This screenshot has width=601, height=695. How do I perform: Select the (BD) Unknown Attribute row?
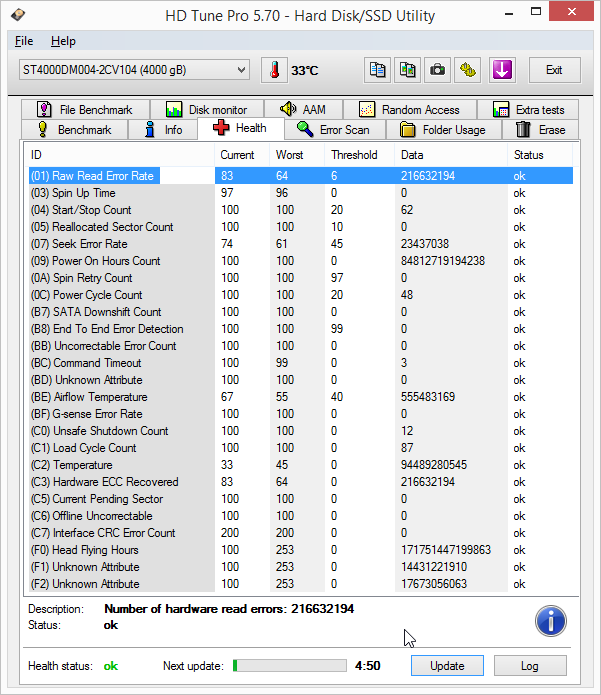click(301, 380)
